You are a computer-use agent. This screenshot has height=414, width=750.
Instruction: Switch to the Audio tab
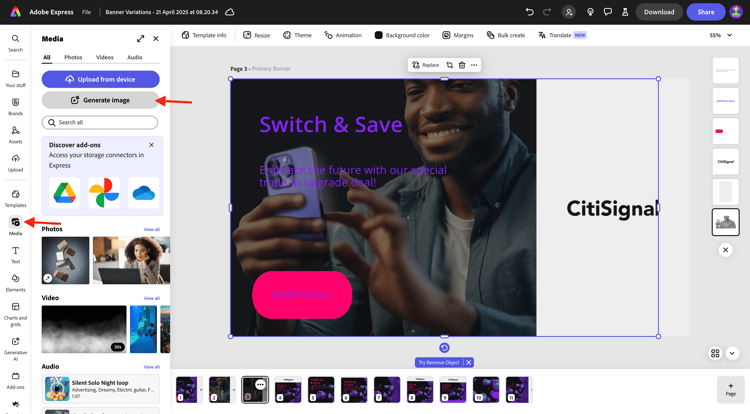pos(134,57)
